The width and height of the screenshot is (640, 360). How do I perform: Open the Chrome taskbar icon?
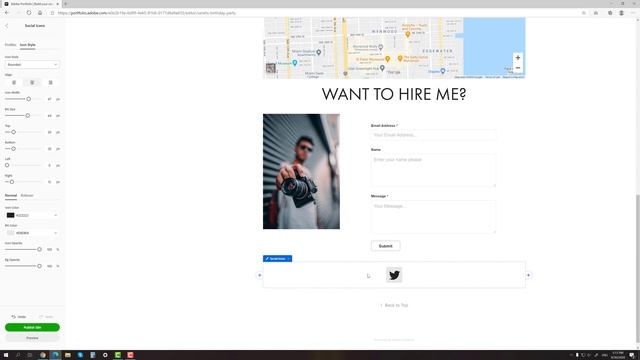(x=42, y=355)
